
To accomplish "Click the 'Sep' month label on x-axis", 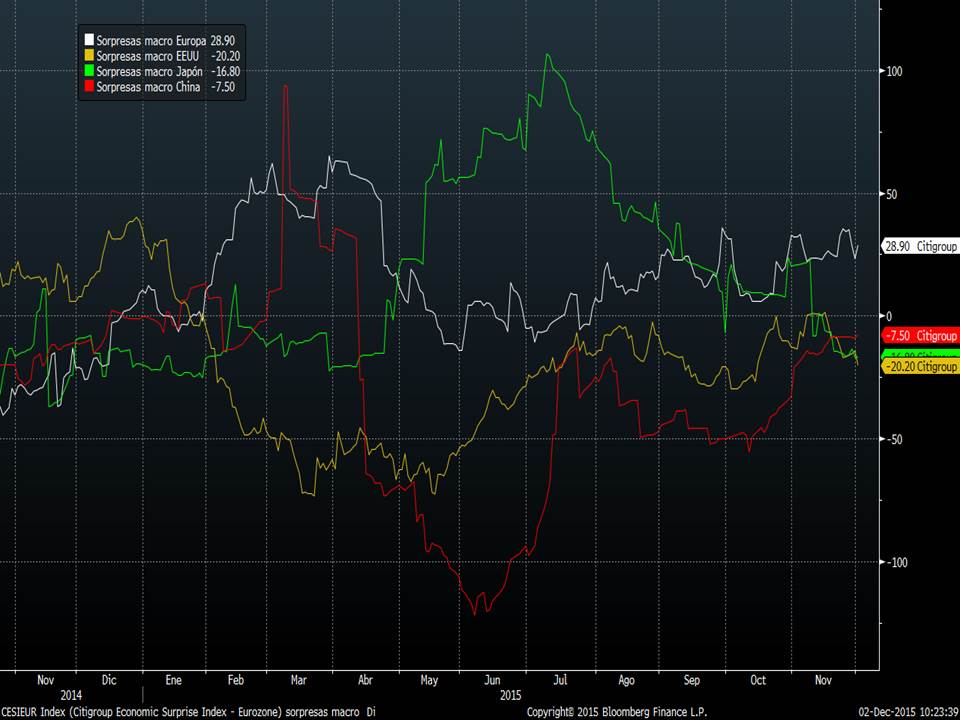I will coord(691,680).
